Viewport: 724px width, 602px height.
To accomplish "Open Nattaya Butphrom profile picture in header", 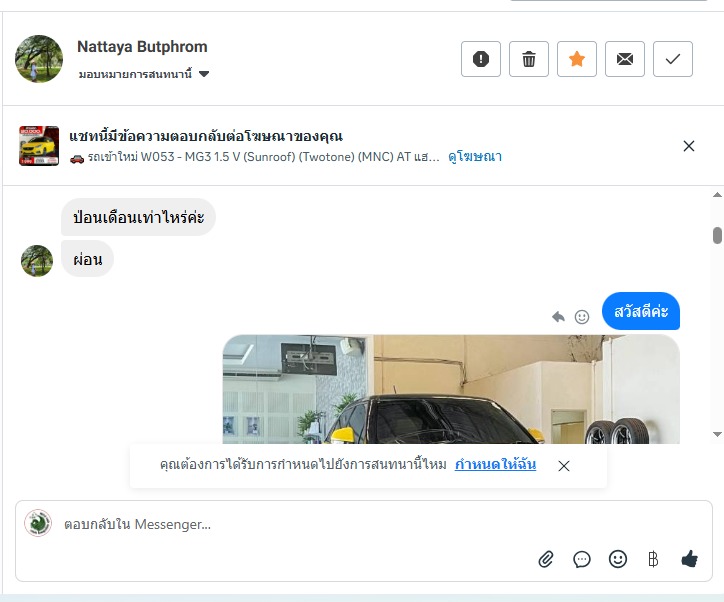I will pos(39,59).
